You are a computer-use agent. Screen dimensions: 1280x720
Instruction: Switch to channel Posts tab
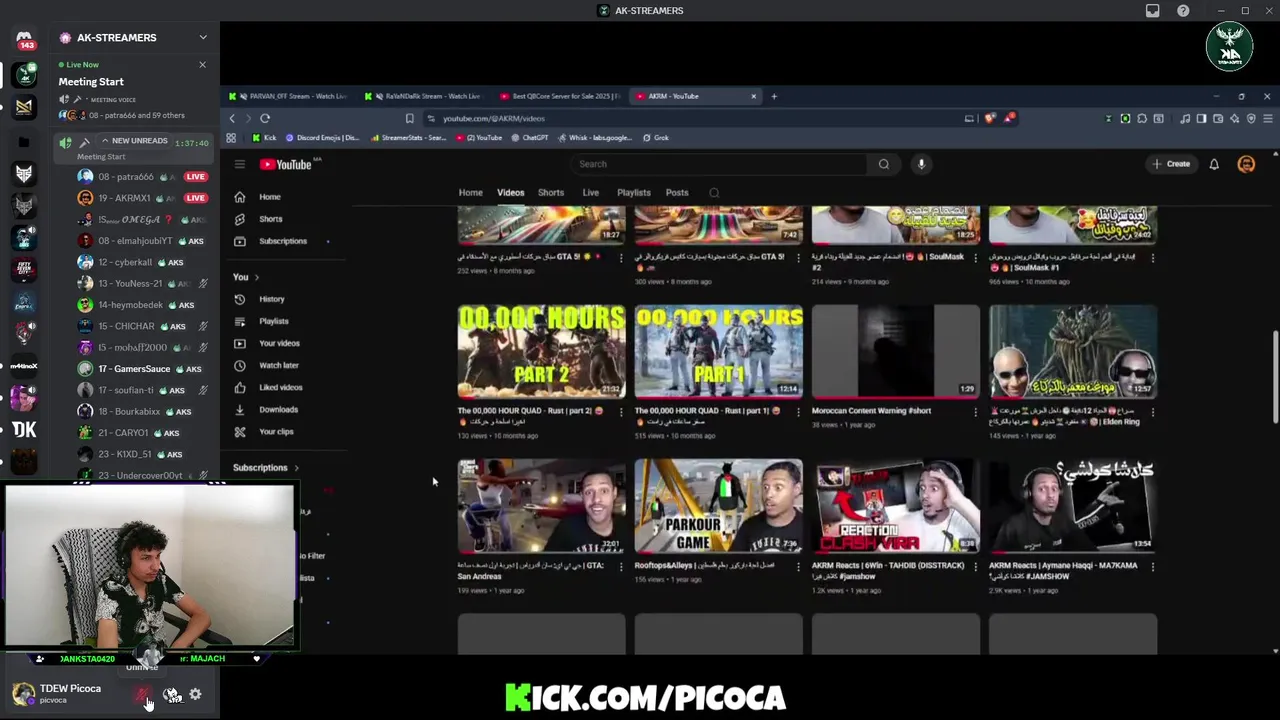pyautogui.click(x=677, y=192)
